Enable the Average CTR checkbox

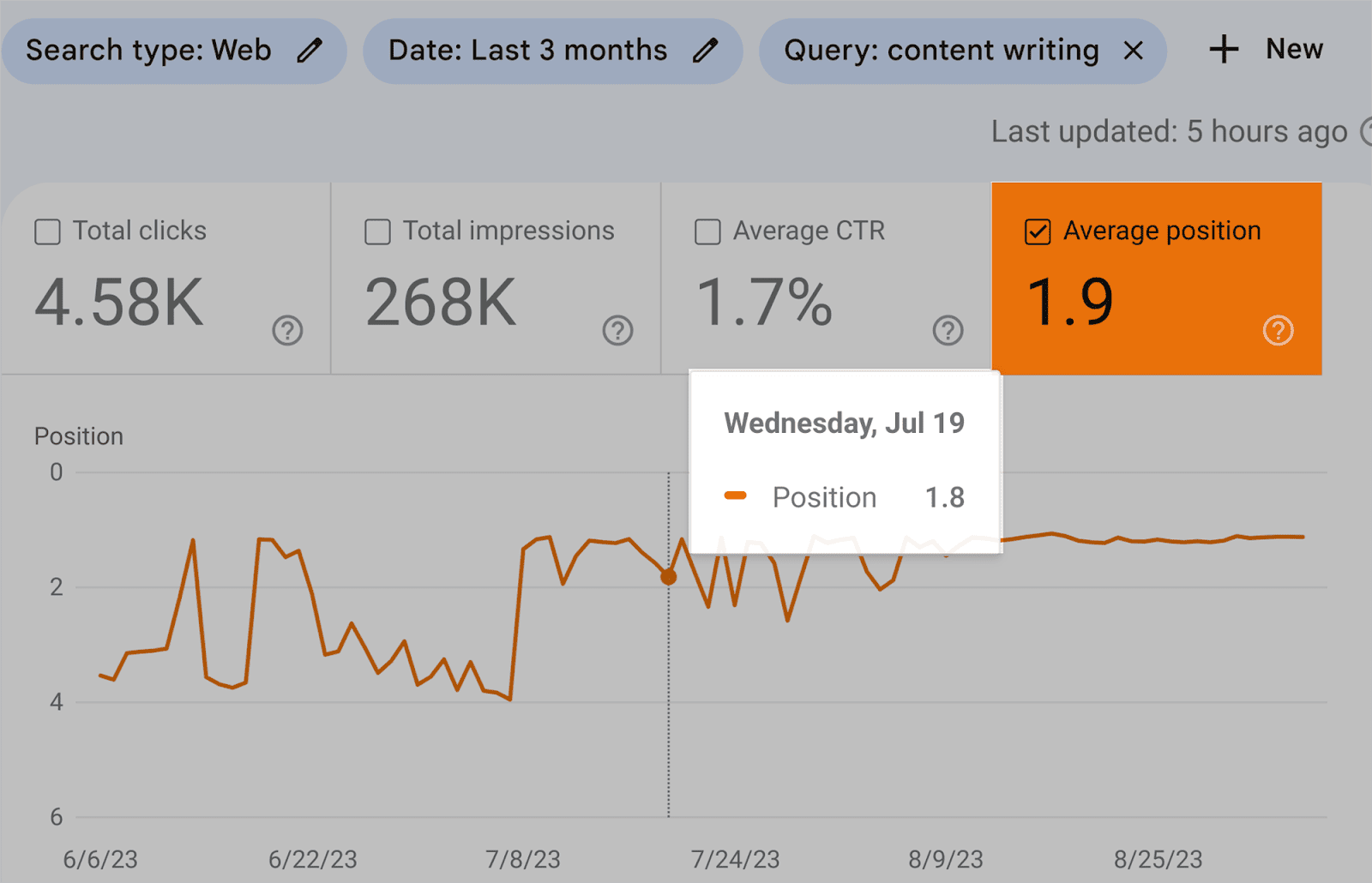707,231
